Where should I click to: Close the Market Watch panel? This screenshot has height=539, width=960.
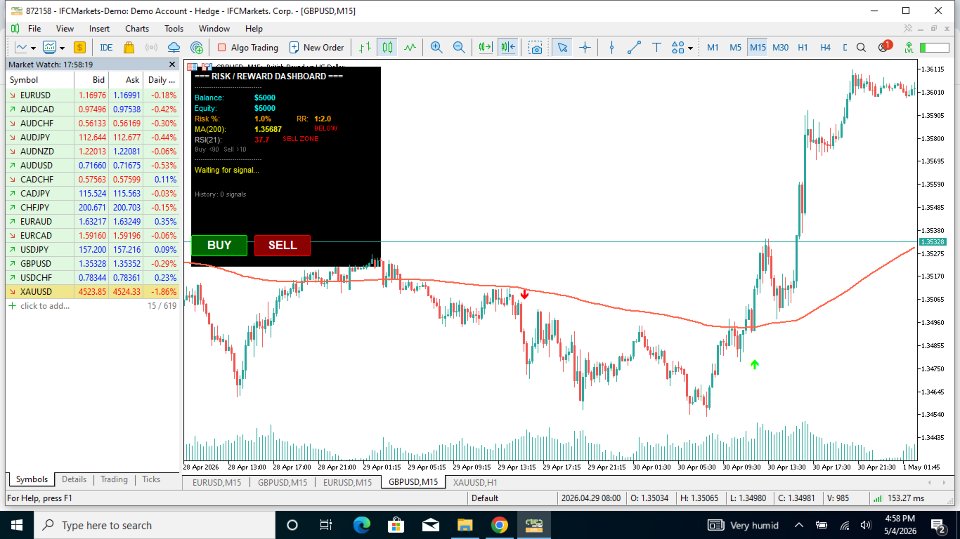(172, 64)
